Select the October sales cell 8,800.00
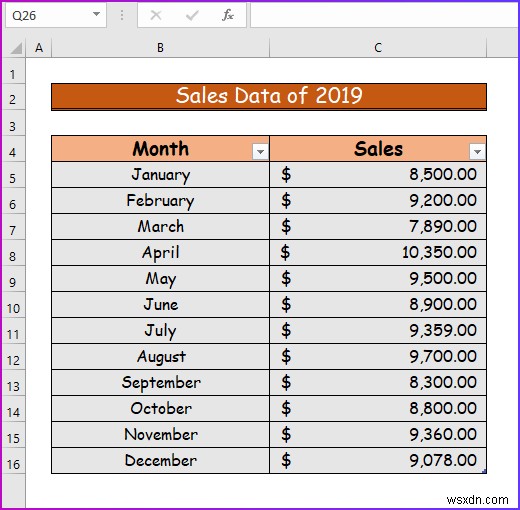The width and height of the screenshot is (520, 510). [x=378, y=409]
